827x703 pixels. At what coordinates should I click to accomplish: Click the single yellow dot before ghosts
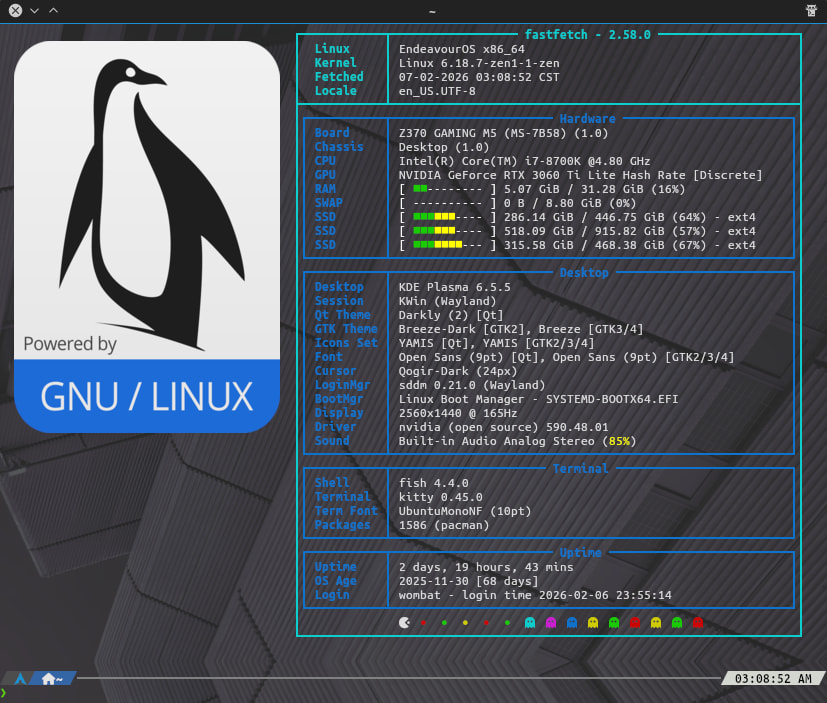pyautogui.click(x=465, y=622)
